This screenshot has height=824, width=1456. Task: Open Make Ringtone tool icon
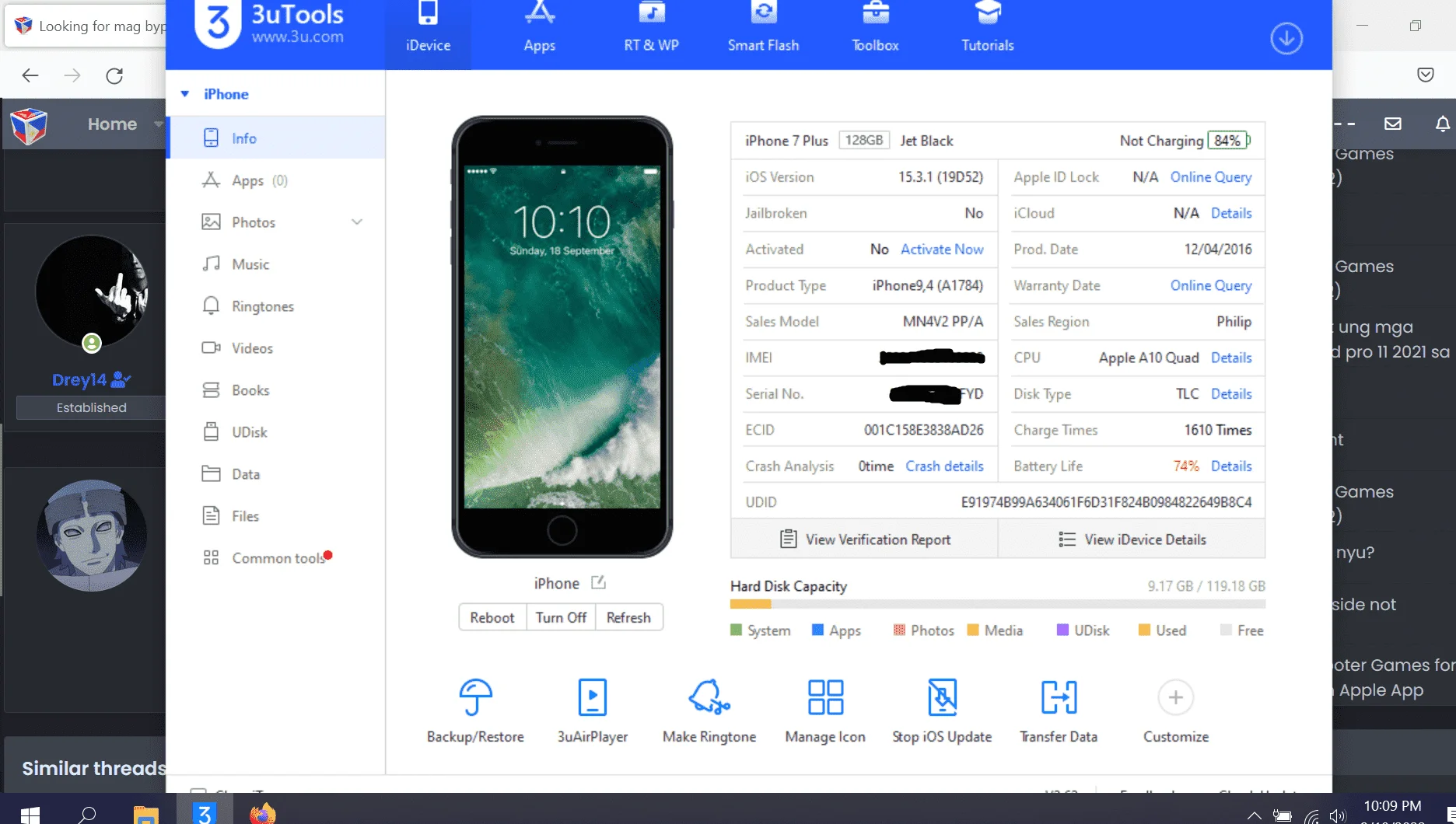709,697
